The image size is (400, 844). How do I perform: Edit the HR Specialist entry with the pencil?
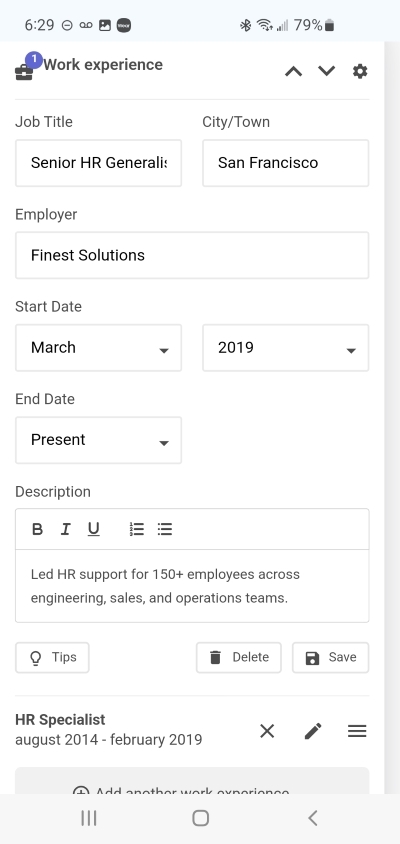[313, 731]
